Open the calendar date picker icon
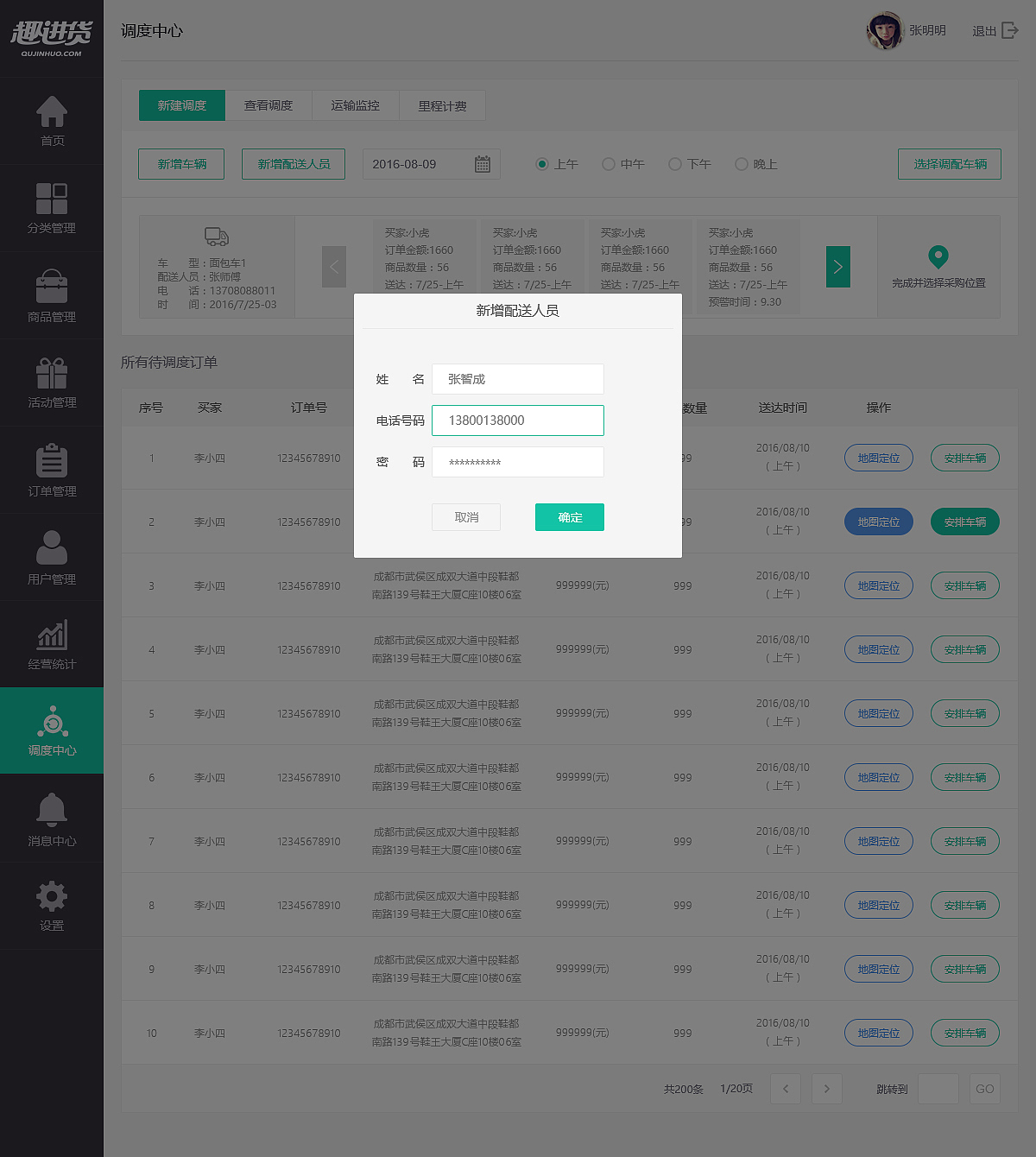This screenshot has height=1157, width=1036. click(x=483, y=164)
